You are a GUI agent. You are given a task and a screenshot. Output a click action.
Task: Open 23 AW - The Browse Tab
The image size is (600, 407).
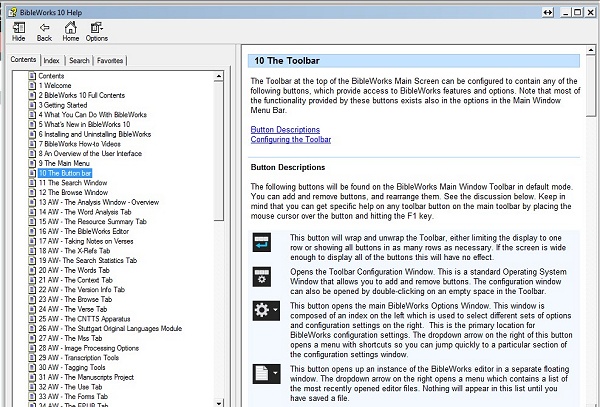click(75, 299)
